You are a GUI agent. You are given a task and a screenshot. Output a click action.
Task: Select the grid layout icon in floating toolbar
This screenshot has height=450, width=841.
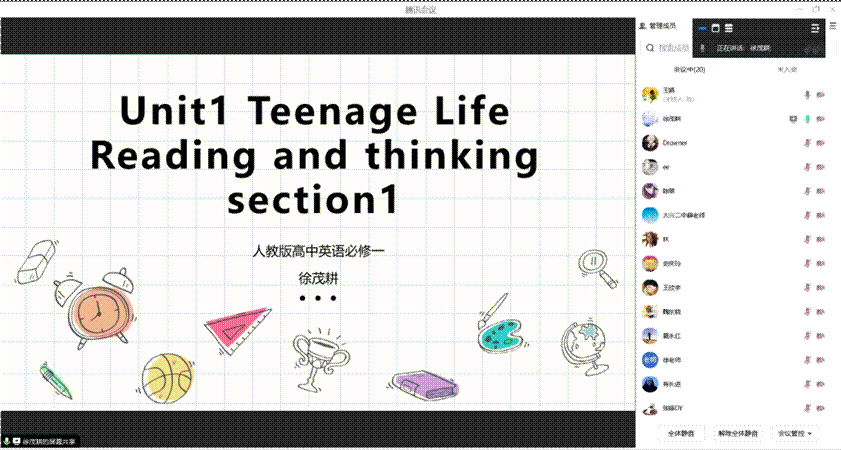(729, 29)
